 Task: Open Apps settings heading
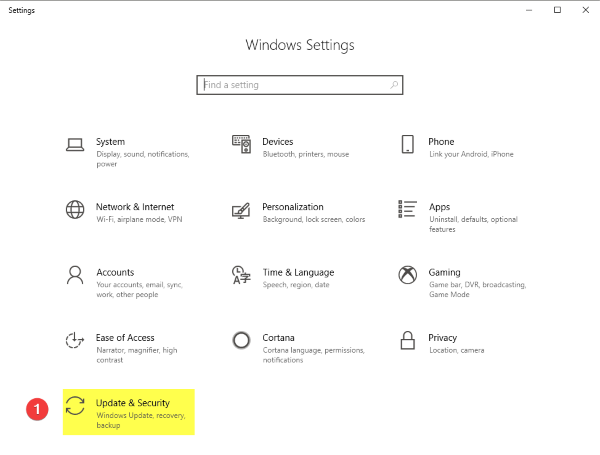[439, 207]
